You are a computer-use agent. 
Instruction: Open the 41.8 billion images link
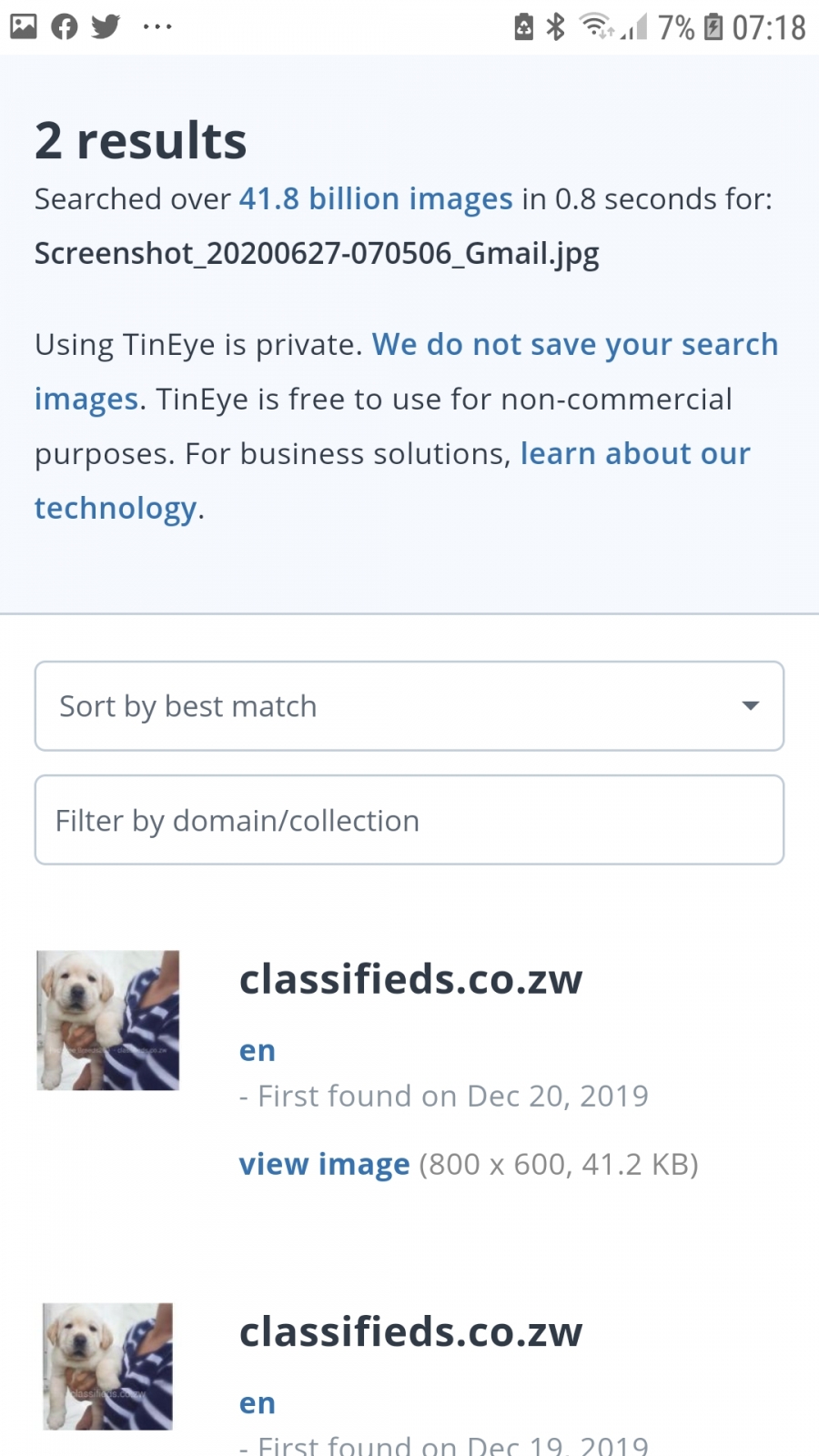(x=376, y=198)
